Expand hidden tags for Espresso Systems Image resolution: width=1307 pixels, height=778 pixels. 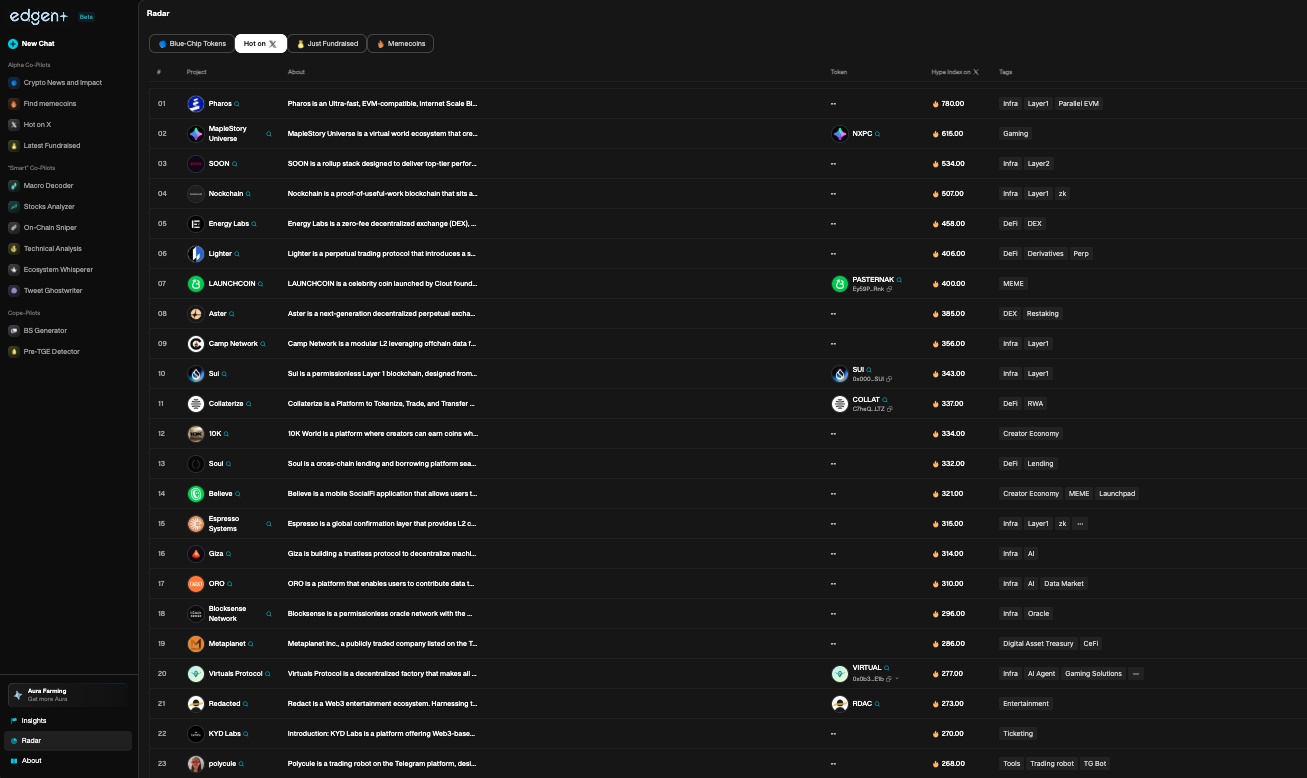[x=1080, y=524]
